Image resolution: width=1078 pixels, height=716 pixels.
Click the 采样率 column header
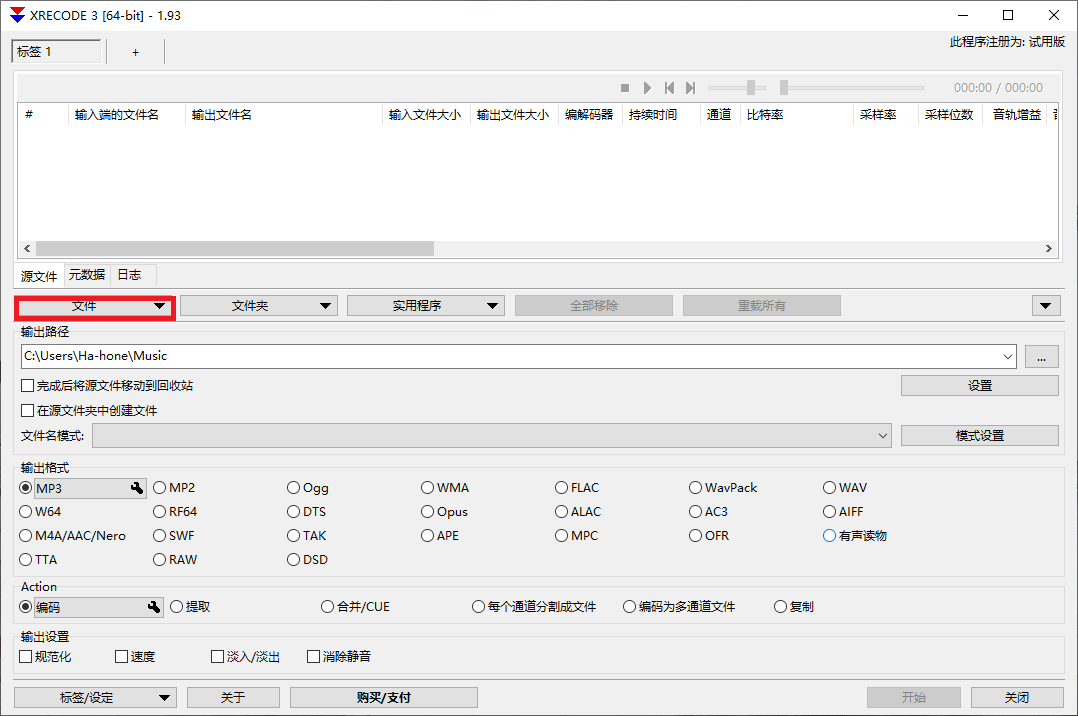(886, 115)
